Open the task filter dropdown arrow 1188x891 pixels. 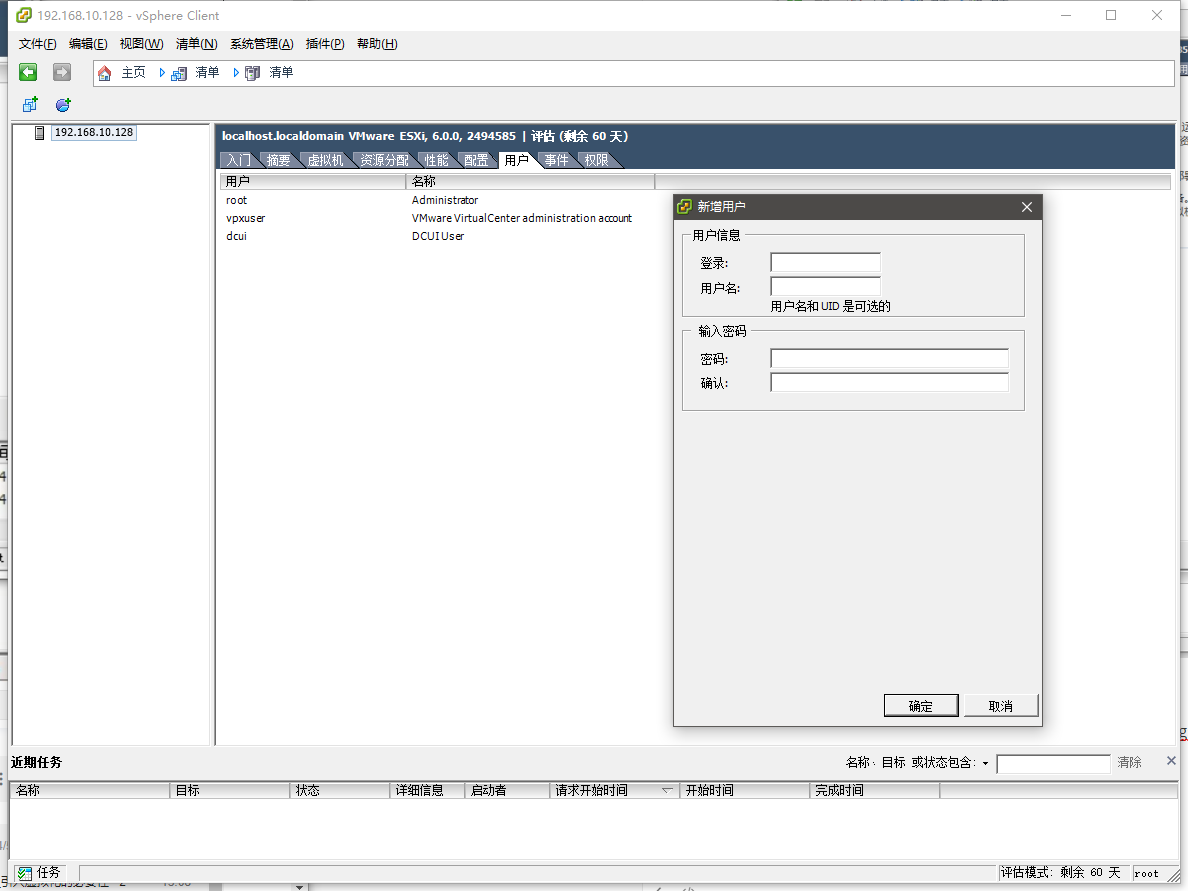[986, 764]
